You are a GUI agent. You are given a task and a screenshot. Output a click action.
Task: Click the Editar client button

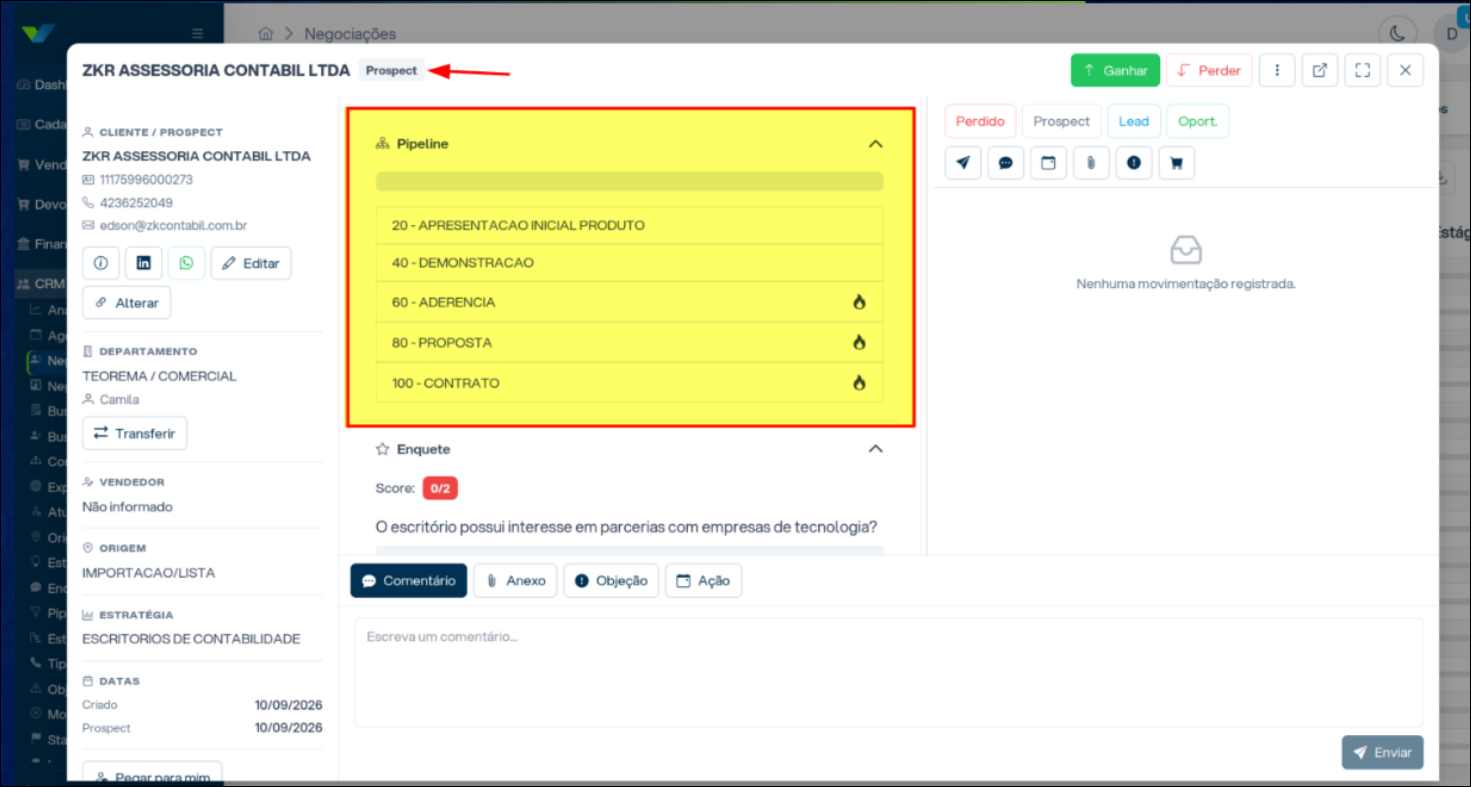click(x=251, y=263)
